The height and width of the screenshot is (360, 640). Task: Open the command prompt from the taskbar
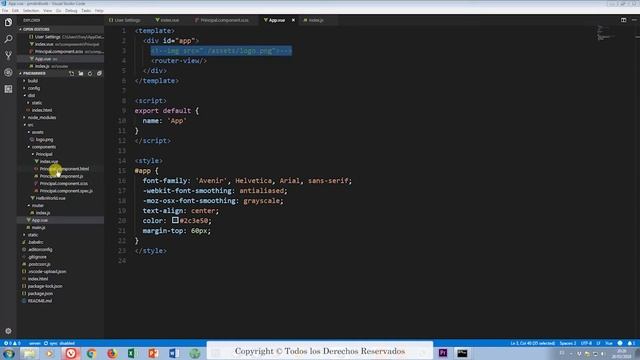click(x=462, y=353)
